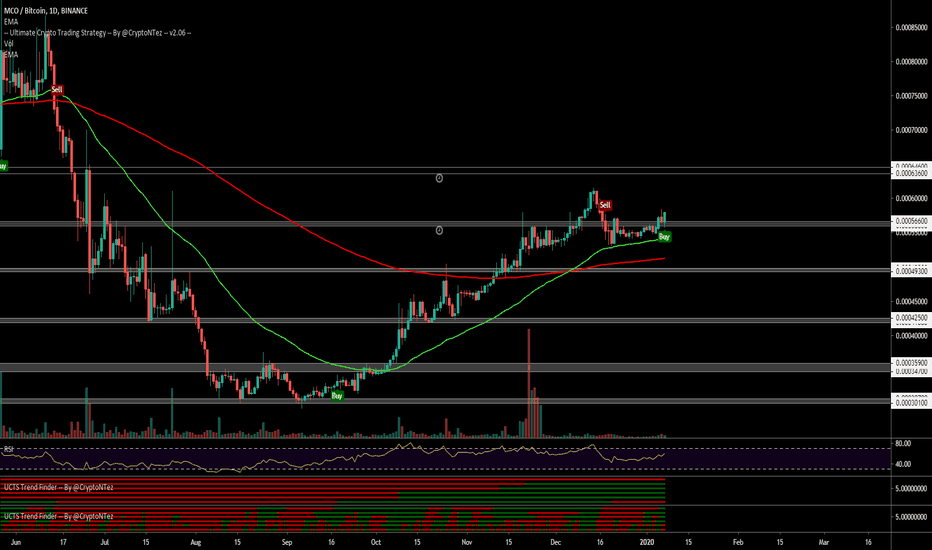The width and height of the screenshot is (932, 550).
Task: Click the RSI 40.00 scale label
Action: point(903,464)
